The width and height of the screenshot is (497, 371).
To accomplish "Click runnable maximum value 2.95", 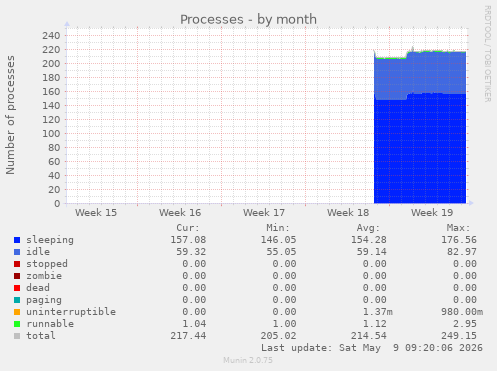I will pos(465,324).
